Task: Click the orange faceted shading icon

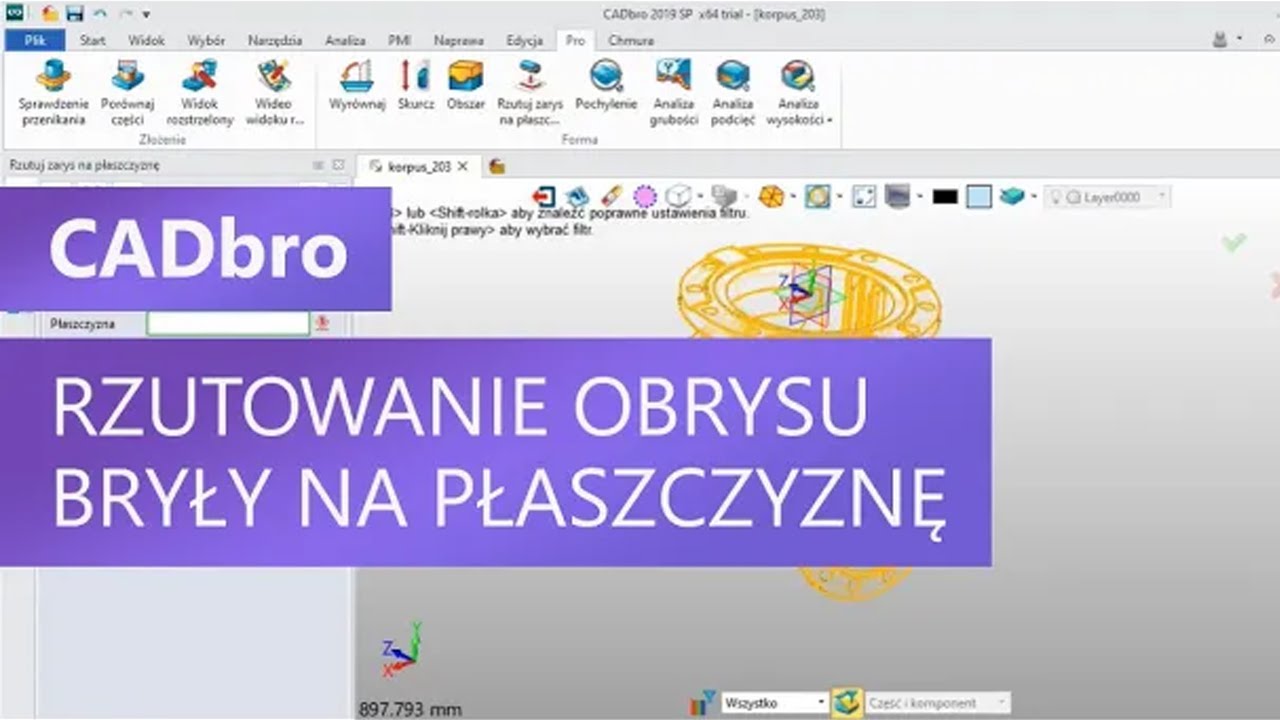Action: point(771,196)
